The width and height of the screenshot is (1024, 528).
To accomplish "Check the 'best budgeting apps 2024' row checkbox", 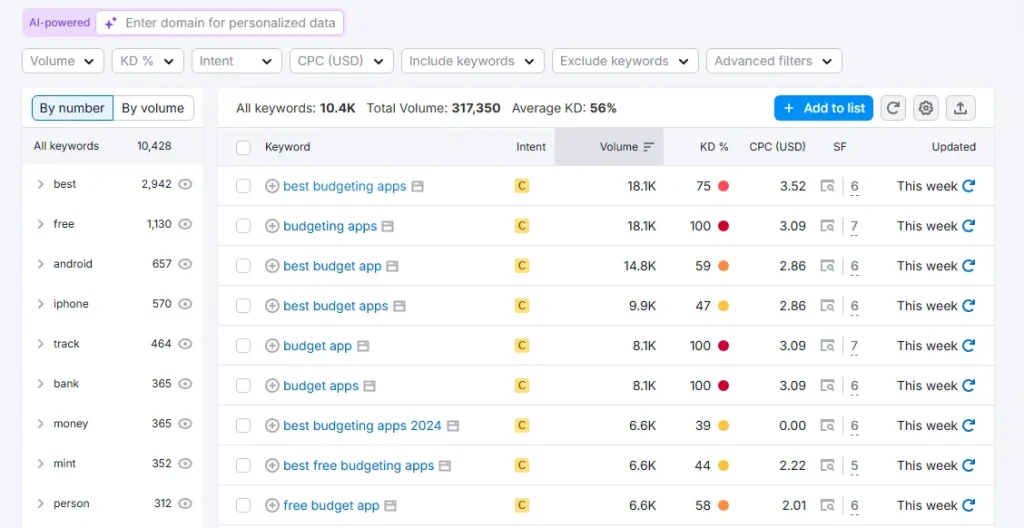I will pyautogui.click(x=243, y=425).
